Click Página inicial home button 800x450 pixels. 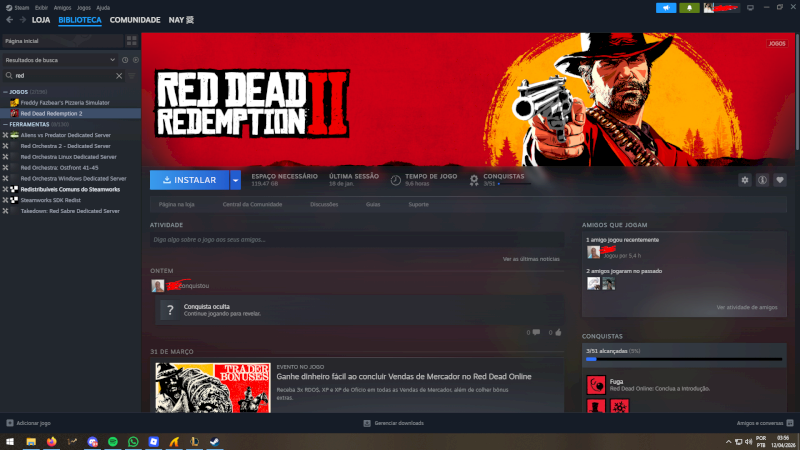coord(62,41)
